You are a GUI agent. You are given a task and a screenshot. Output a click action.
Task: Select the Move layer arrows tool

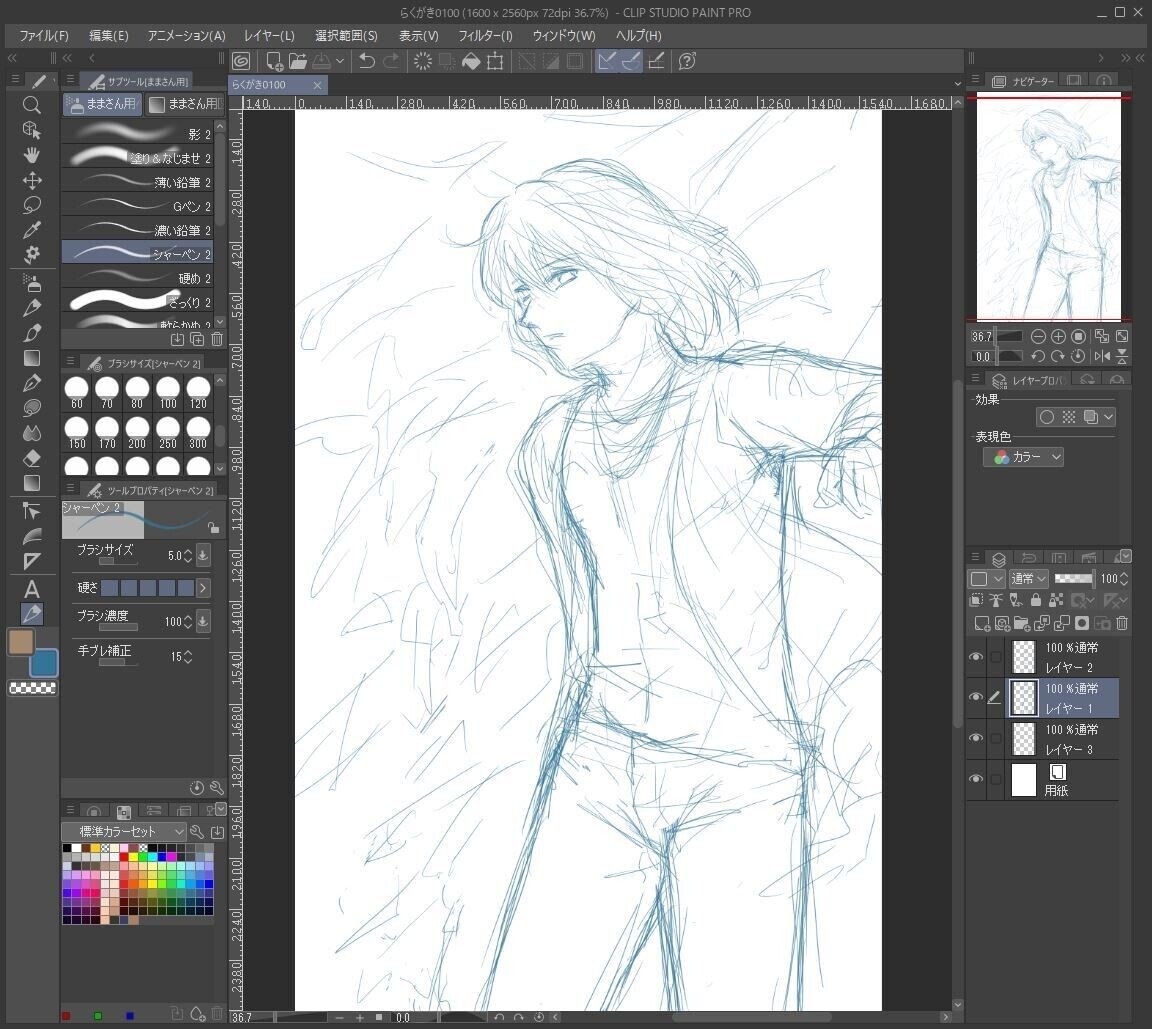31,180
